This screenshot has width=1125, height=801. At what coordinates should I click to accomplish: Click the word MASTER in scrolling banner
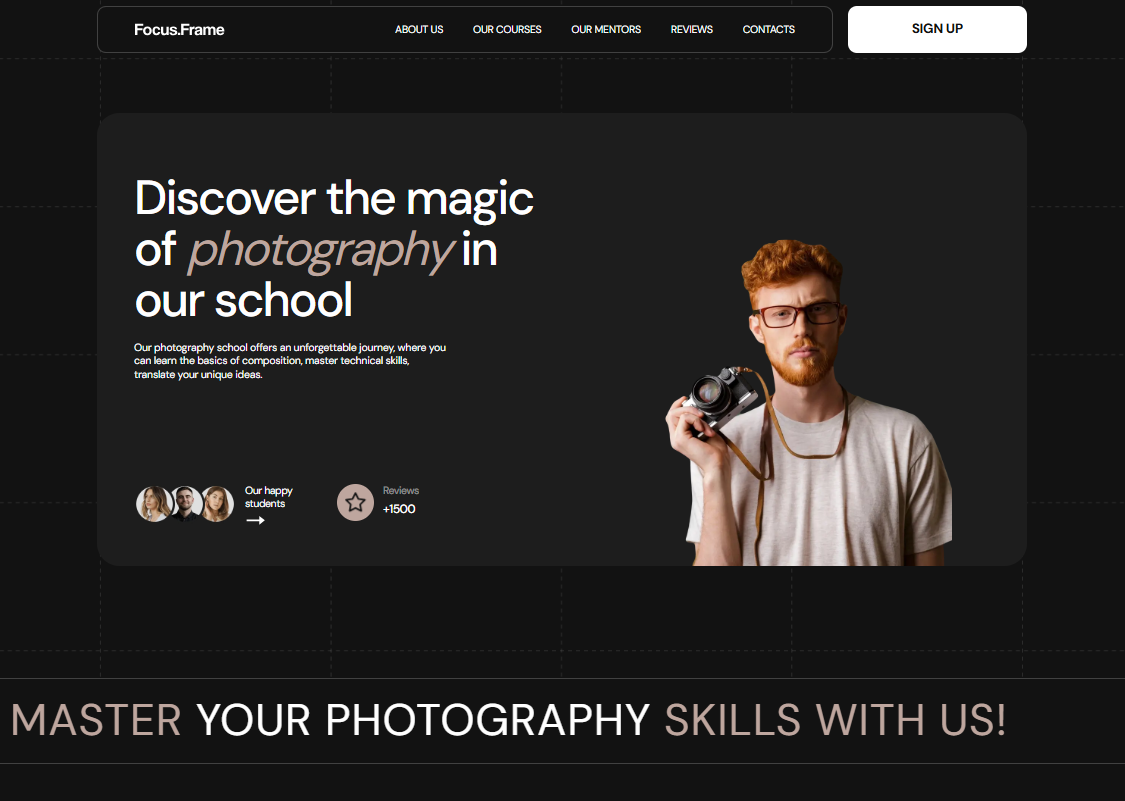pos(96,720)
